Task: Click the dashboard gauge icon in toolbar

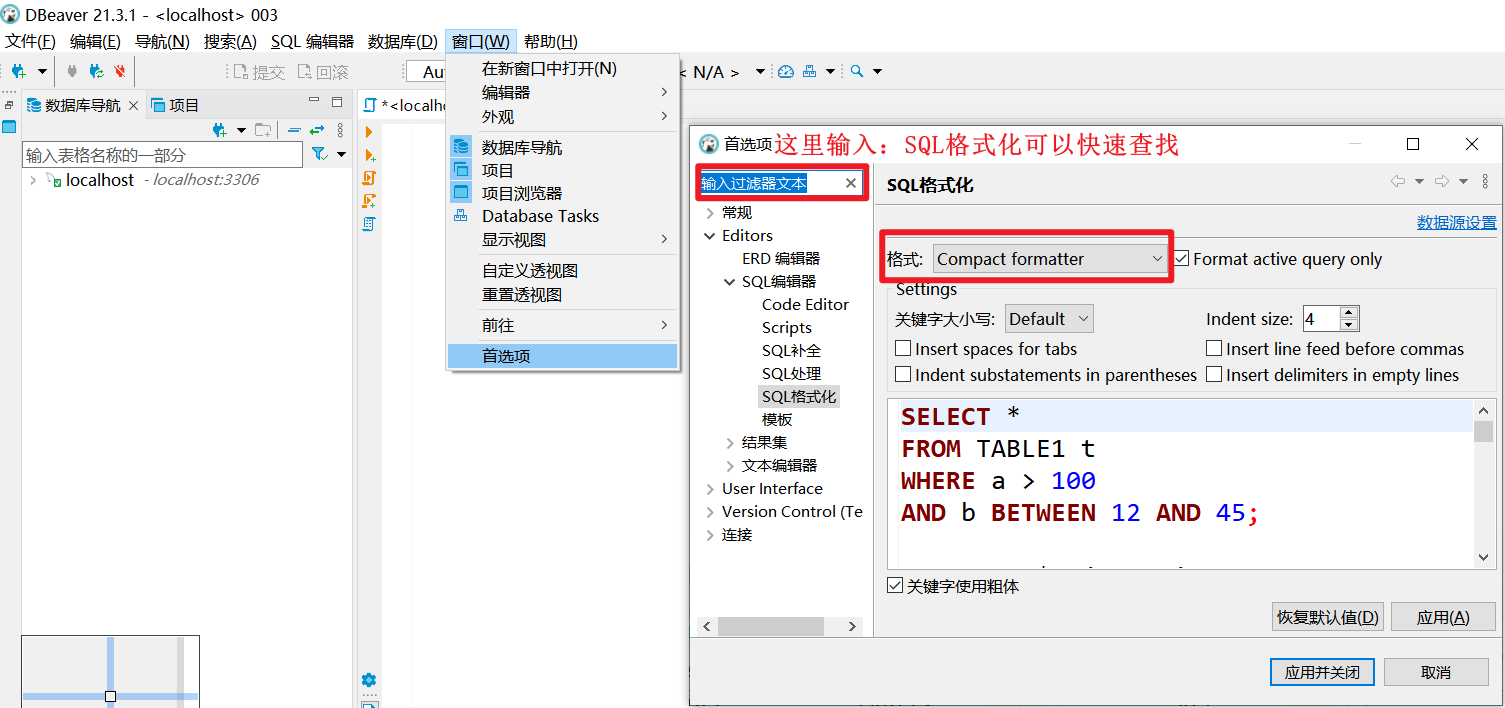Action: click(x=786, y=71)
